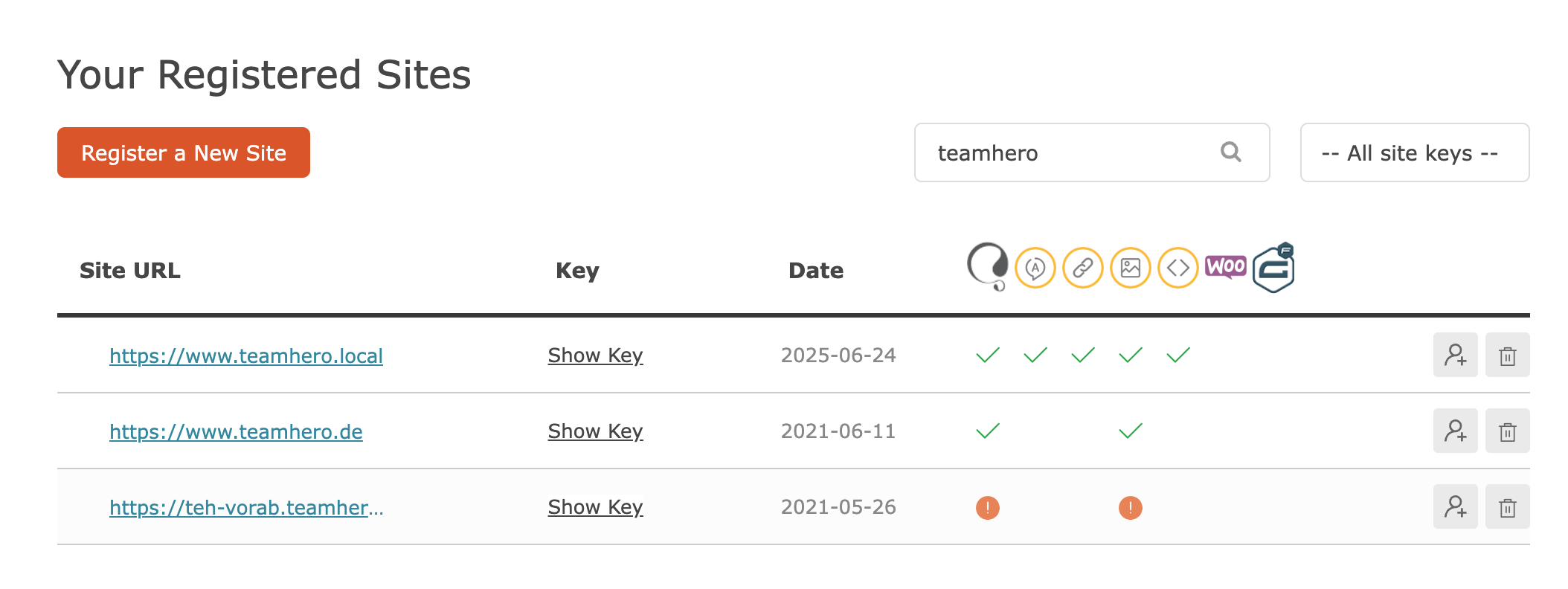The width and height of the screenshot is (1568, 589).
Task: Click the WPML globe header icon
Action: pyautogui.click(x=988, y=266)
